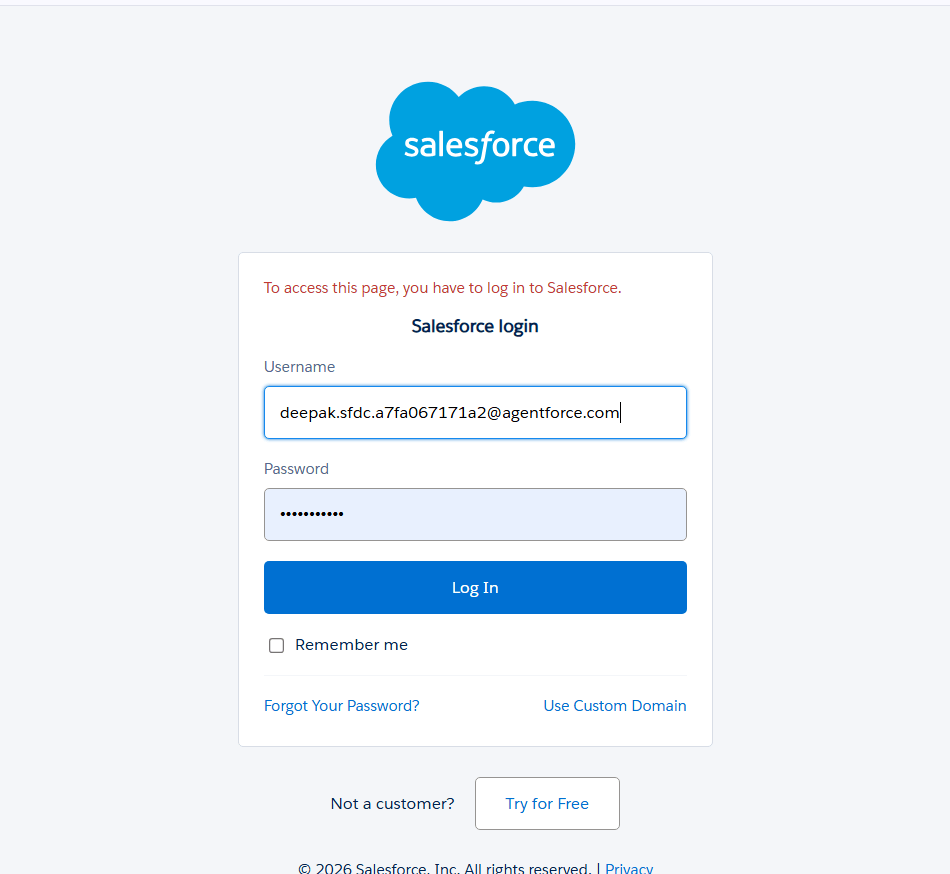Select the username email text
Screen dimensions: 950x874
coord(449,412)
